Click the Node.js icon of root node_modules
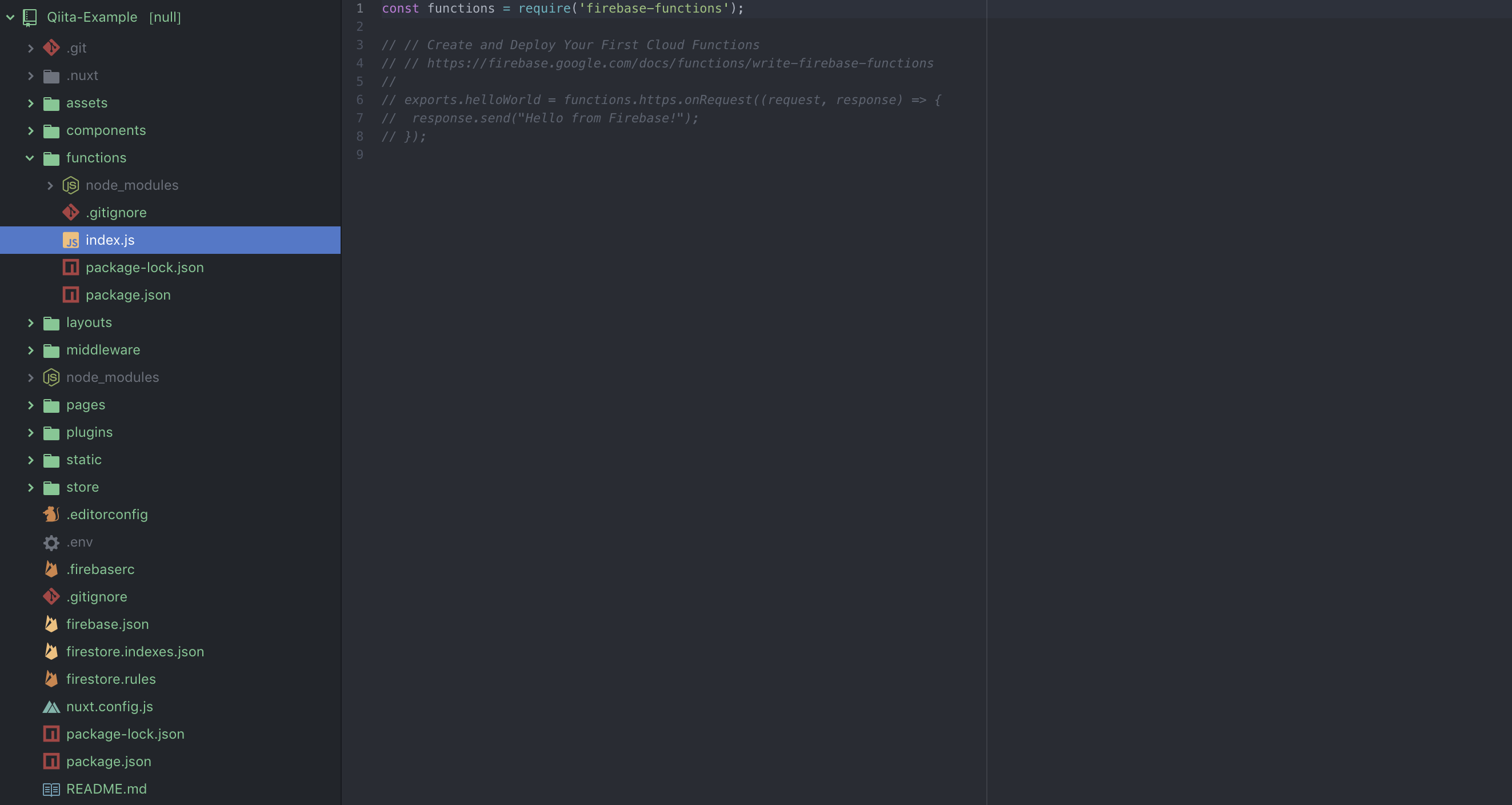Image resolution: width=1512 pixels, height=805 pixels. click(x=51, y=377)
